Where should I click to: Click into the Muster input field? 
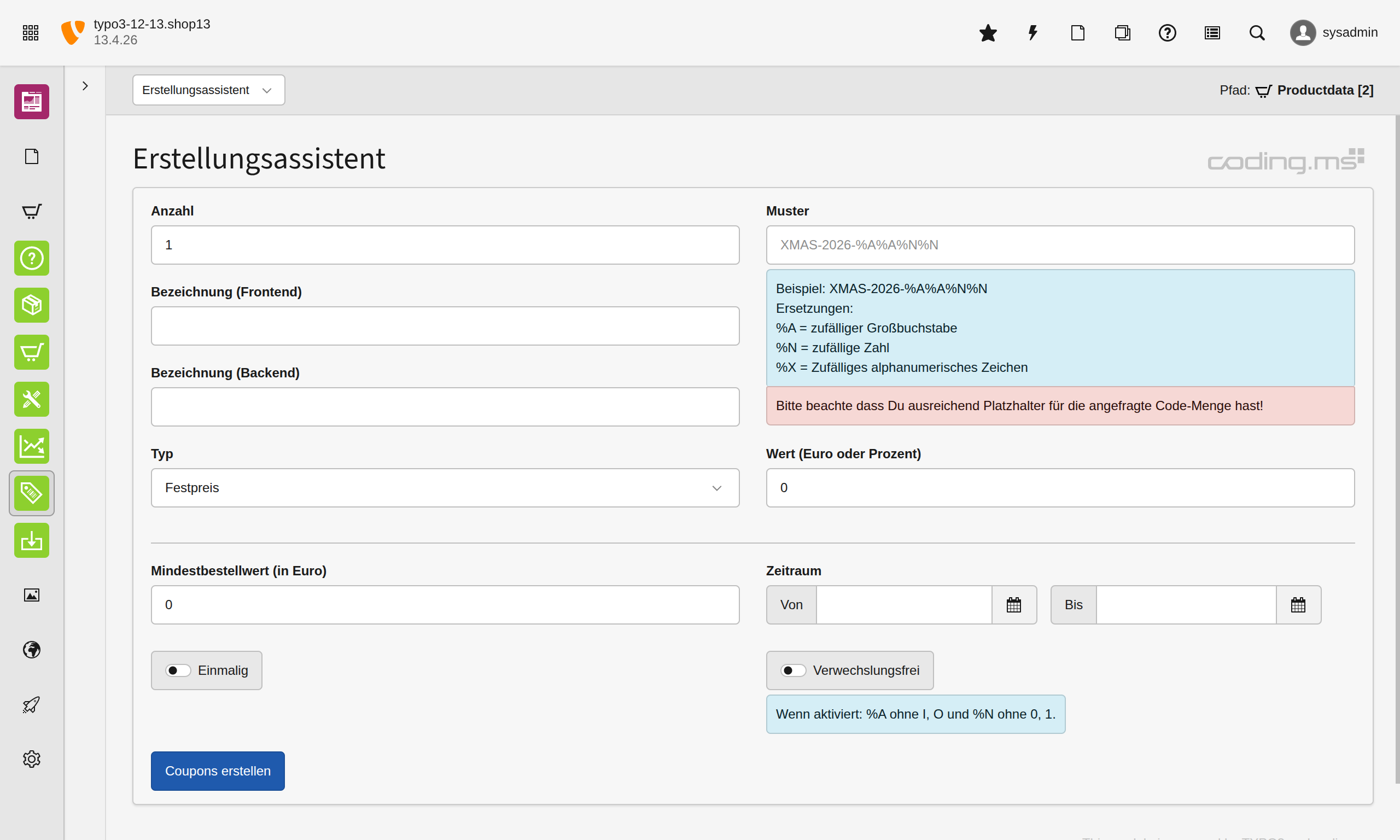1059,245
